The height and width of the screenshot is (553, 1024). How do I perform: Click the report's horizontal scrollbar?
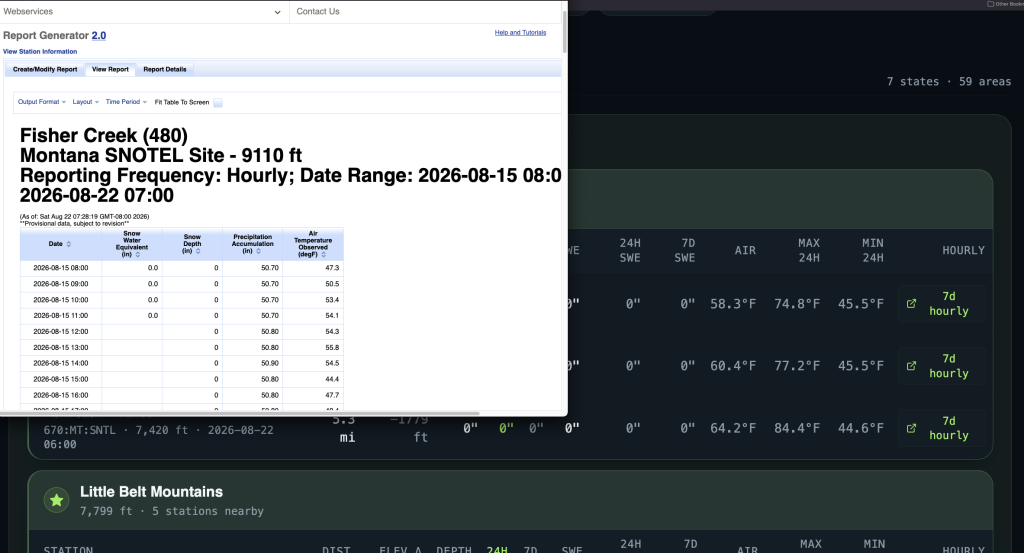click(240, 413)
